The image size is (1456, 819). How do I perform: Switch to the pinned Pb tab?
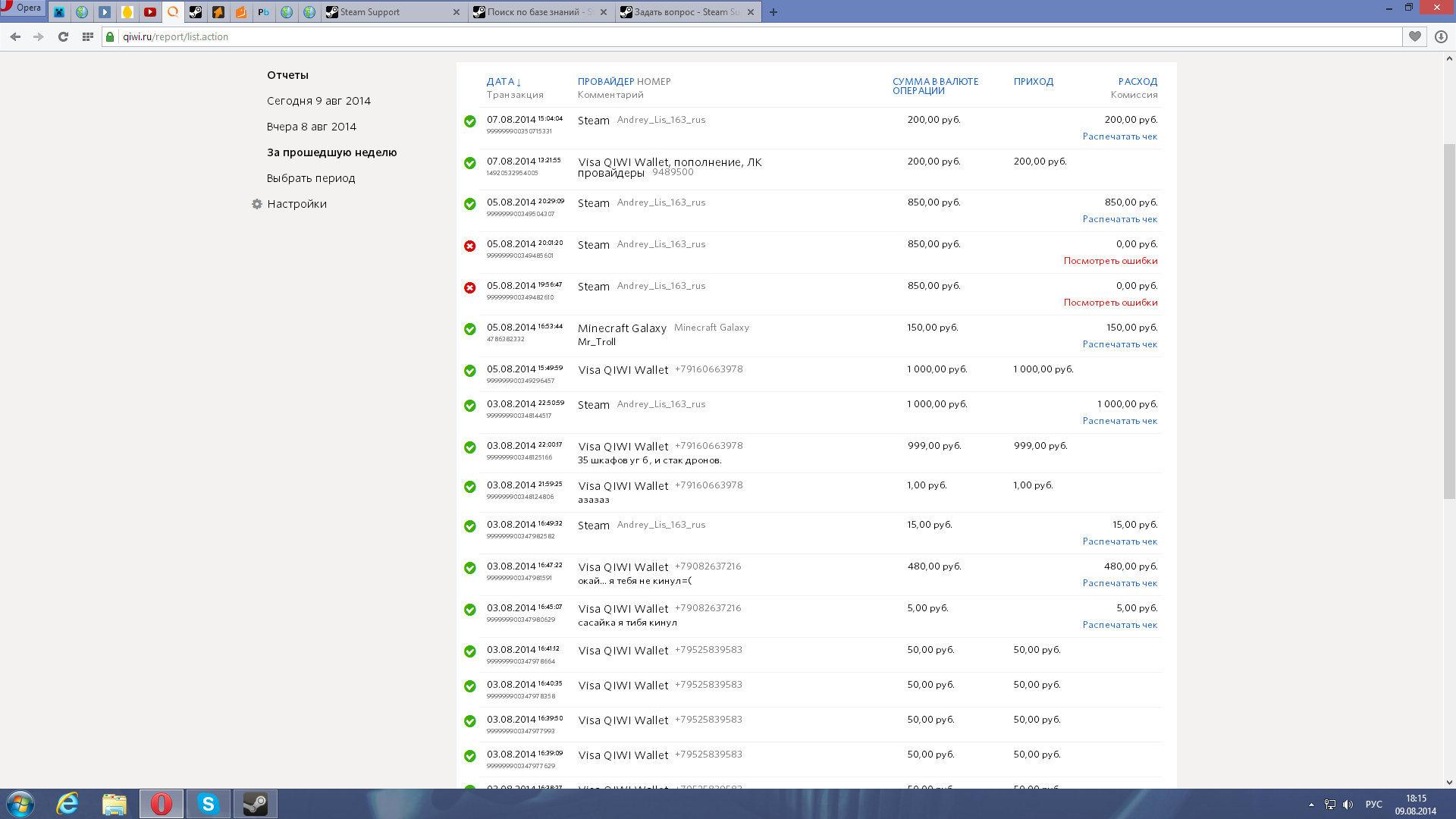264,12
